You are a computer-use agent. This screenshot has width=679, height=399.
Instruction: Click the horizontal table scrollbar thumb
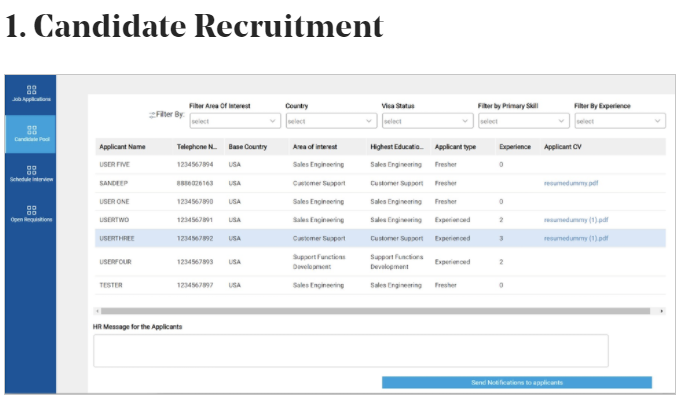click(375, 311)
